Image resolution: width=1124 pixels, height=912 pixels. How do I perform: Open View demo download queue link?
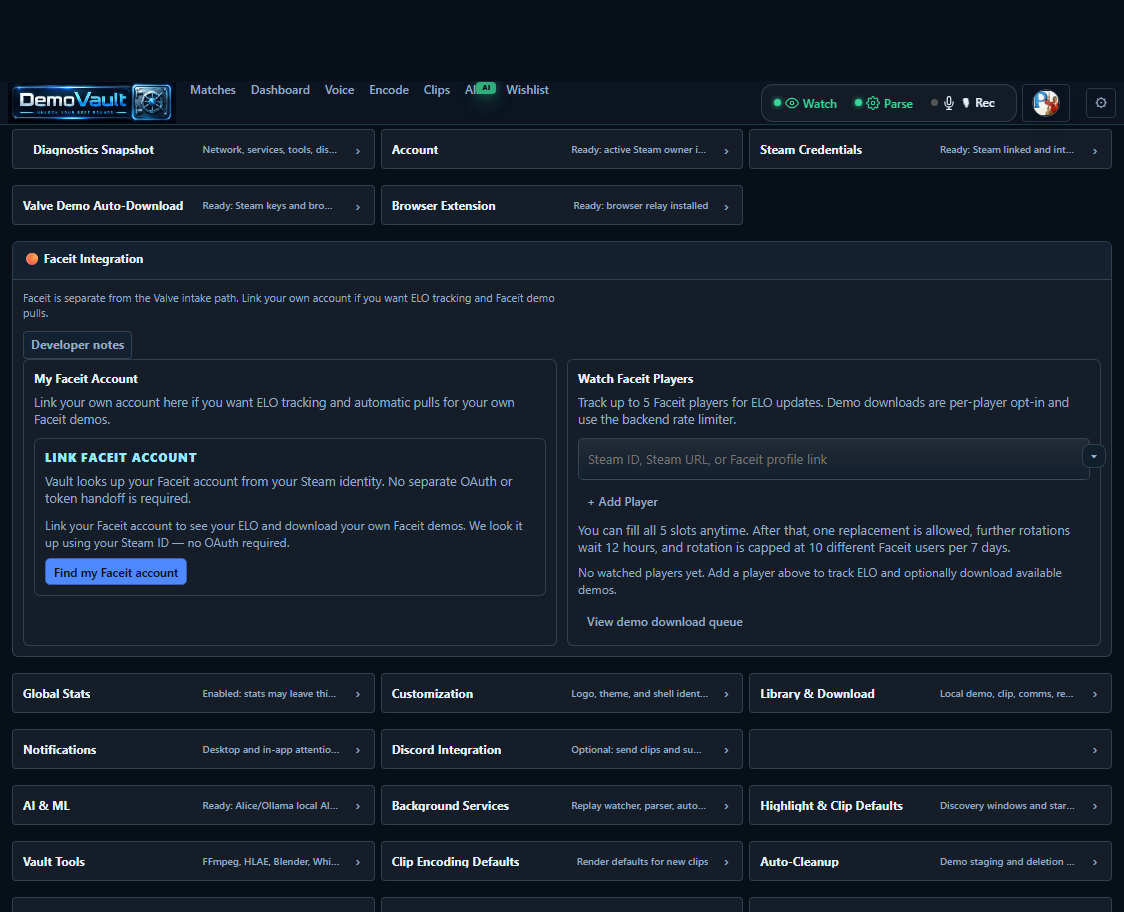665,622
